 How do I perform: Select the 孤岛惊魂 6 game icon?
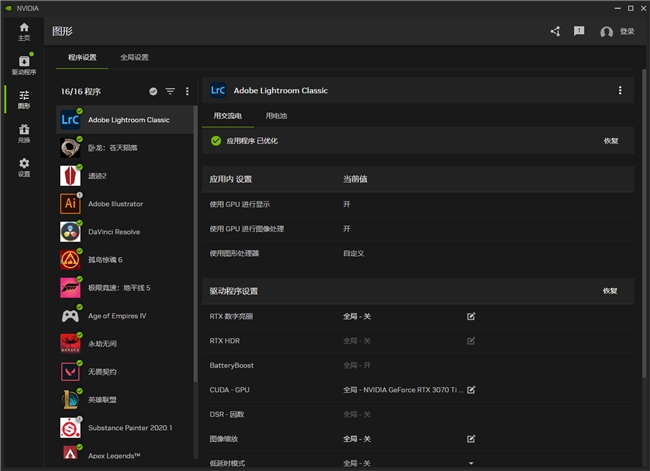(x=70, y=260)
